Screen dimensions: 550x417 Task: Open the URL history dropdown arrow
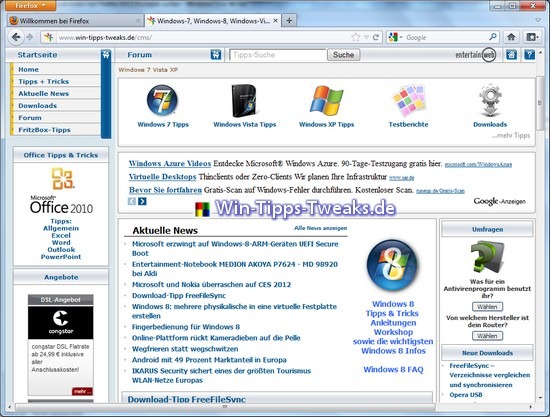click(366, 37)
